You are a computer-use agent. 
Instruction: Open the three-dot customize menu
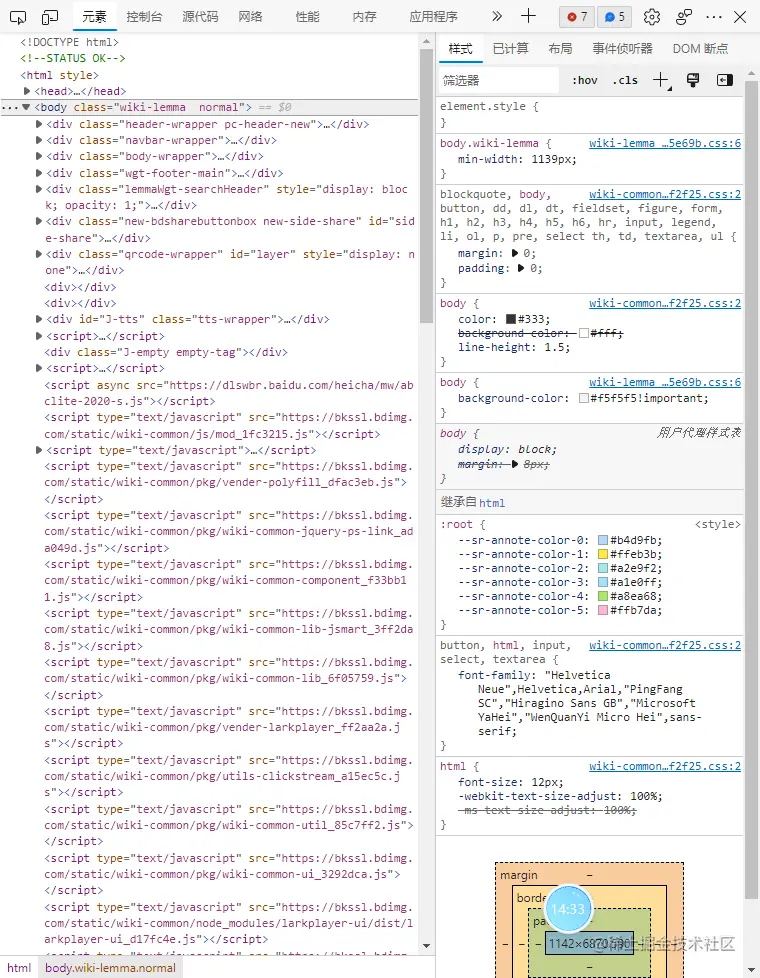[713, 17]
